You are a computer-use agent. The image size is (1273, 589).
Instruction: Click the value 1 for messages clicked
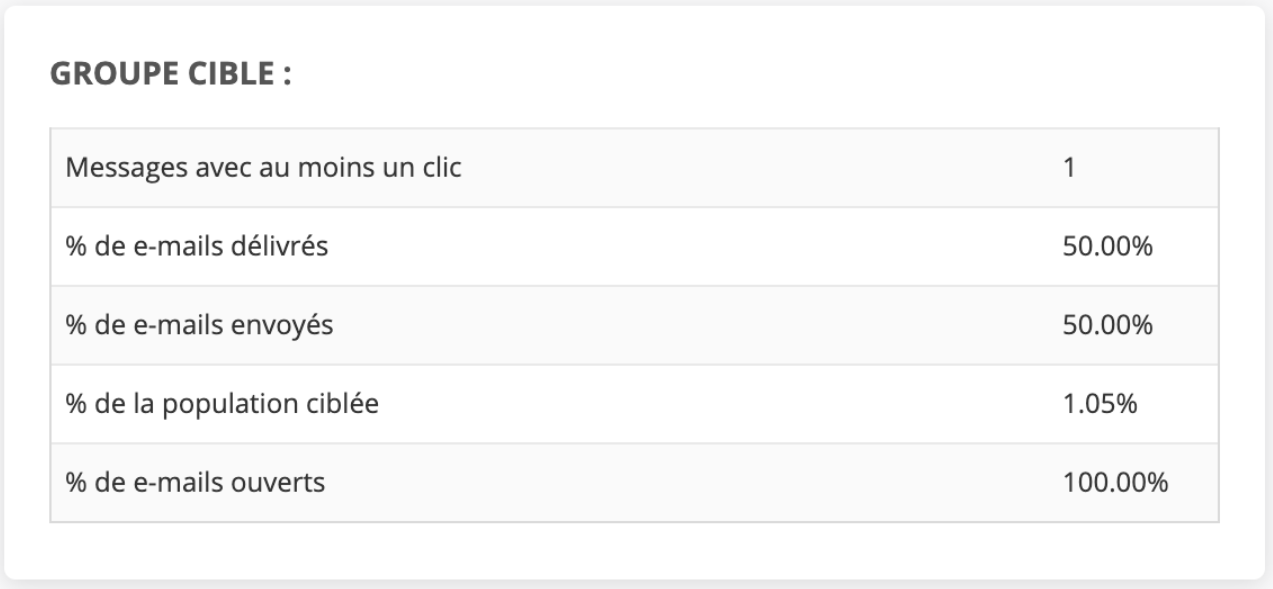1068,167
